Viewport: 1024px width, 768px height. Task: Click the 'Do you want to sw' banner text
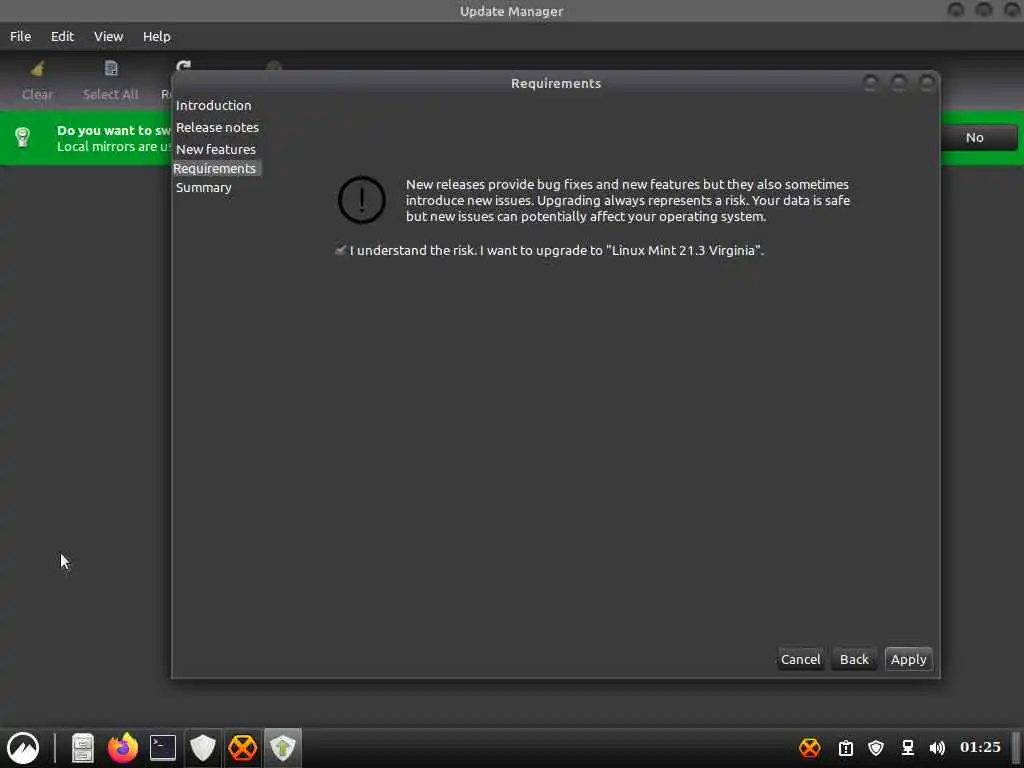point(114,130)
